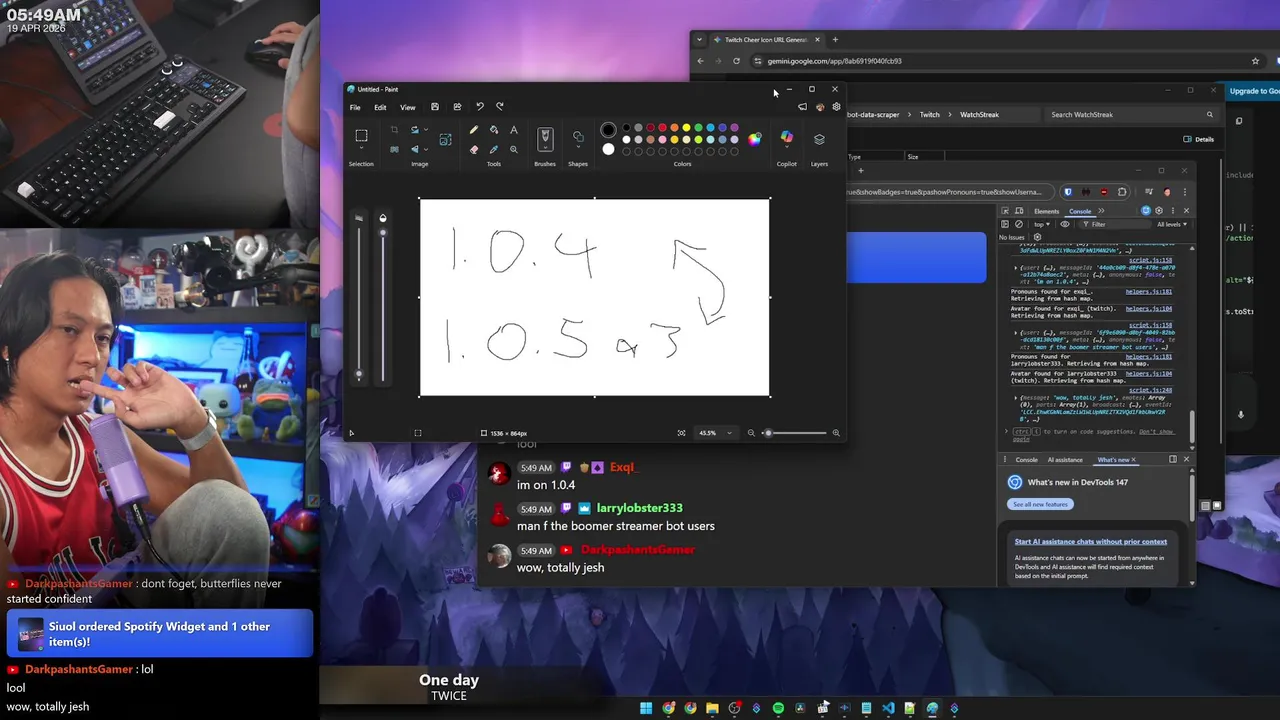Select the Text tool in Paint
The height and width of the screenshot is (720, 1280).
point(514,130)
